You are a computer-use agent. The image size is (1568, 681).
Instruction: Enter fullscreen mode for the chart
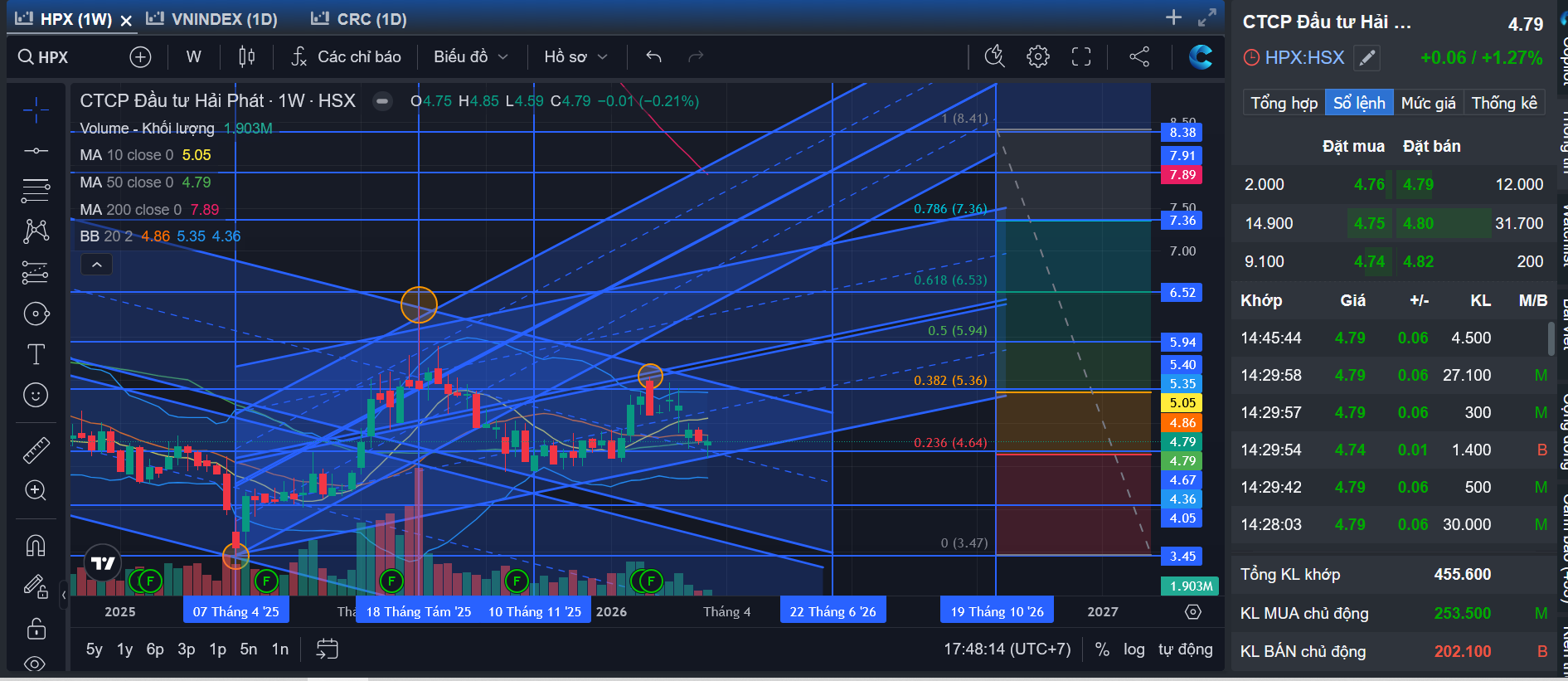(x=1081, y=56)
